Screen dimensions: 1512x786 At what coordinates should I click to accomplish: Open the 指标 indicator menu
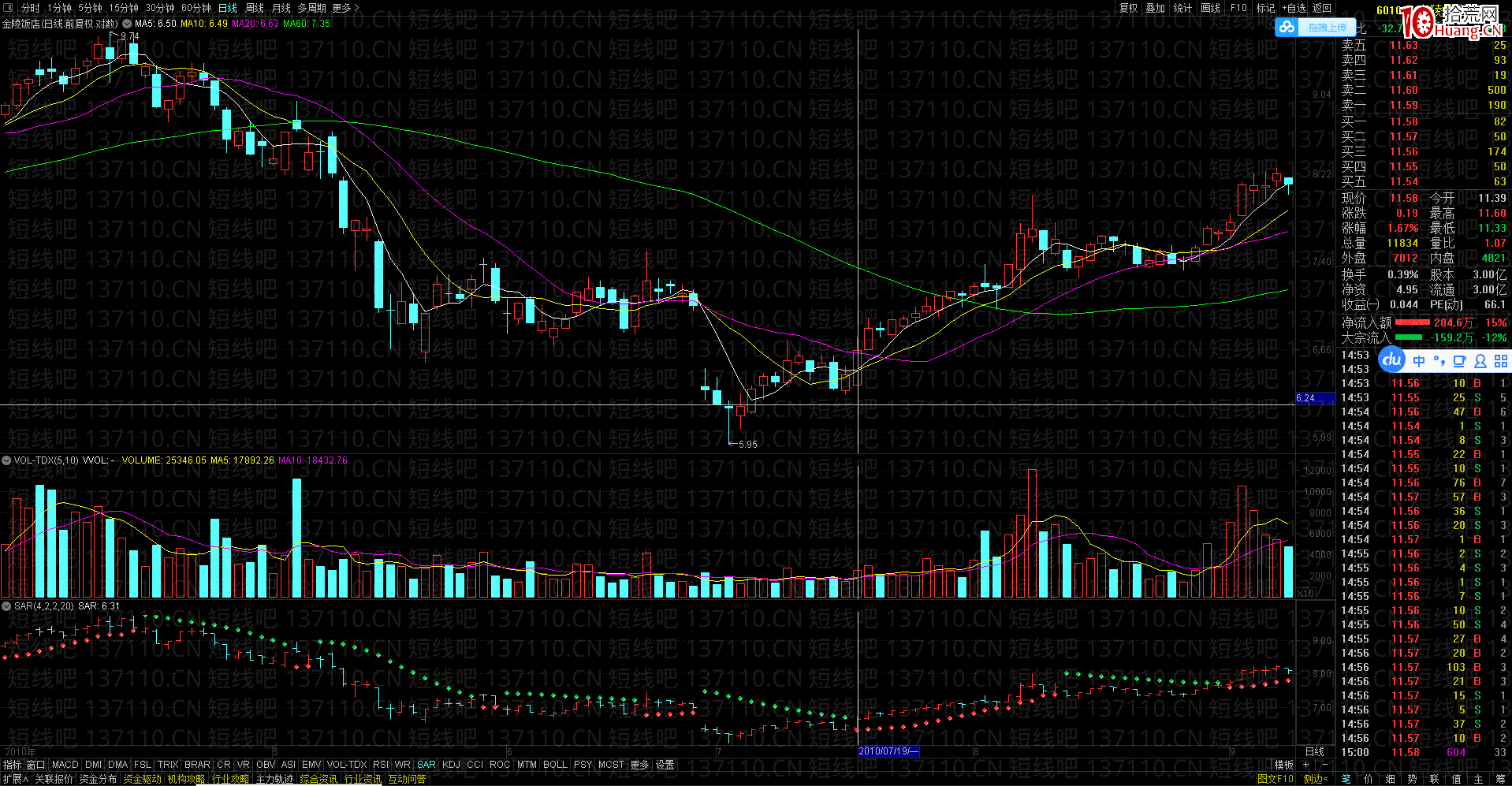coord(13,765)
